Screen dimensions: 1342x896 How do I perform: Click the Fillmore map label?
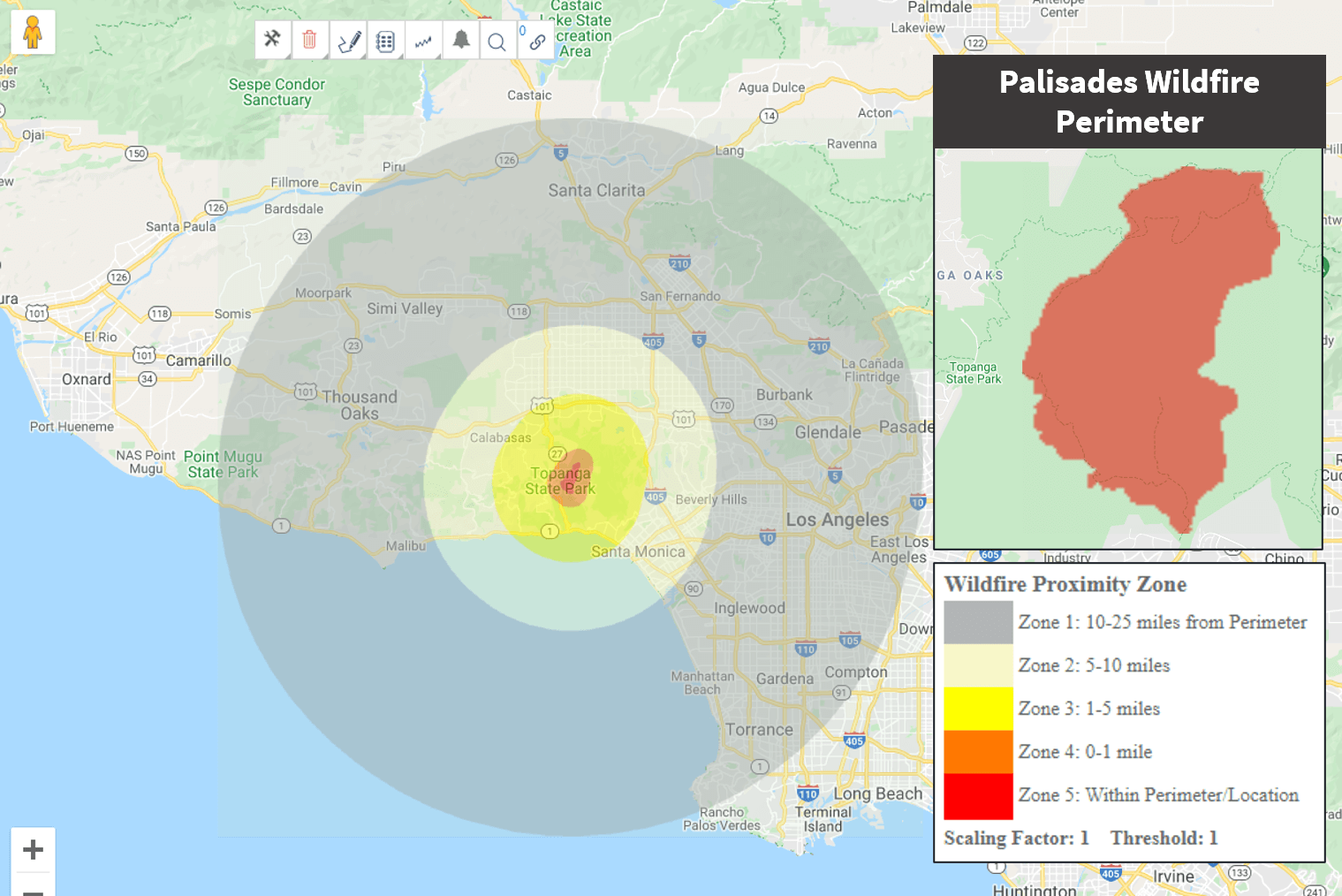coord(294,182)
